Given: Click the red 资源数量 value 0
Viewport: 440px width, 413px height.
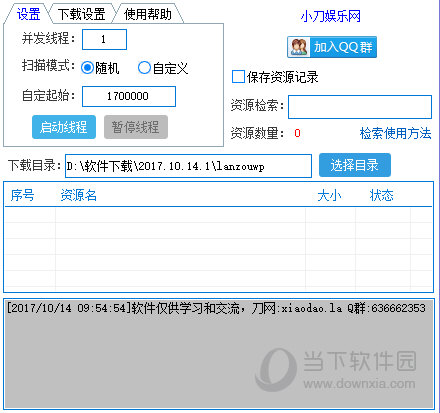Looking at the screenshot, I should click(297, 133).
